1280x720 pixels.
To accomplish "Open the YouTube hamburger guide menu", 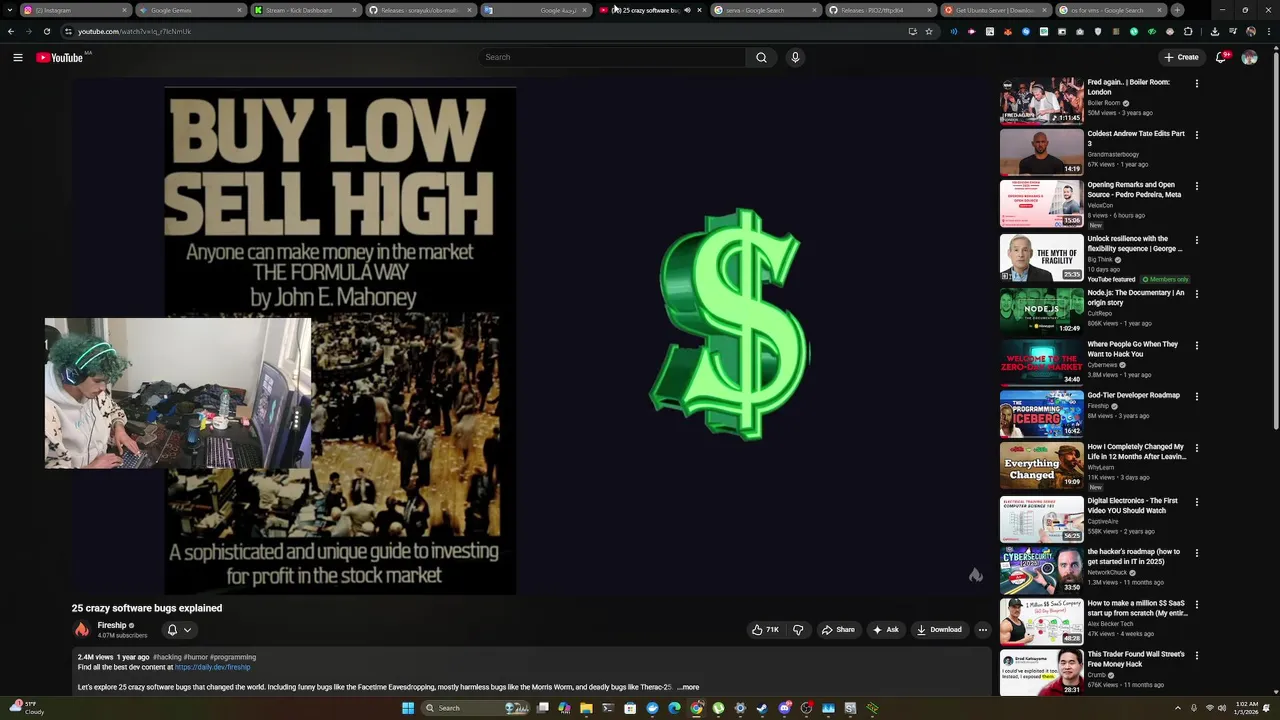I will 17,57.
